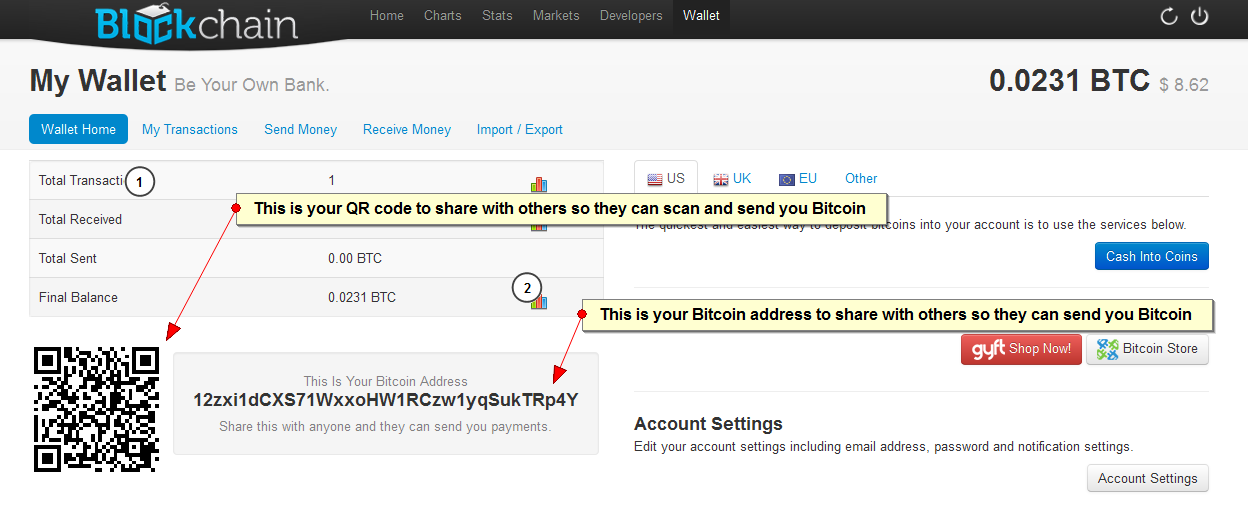Open the Markets menu item
Image resolution: width=1248 pixels, height=512 pixels.
[x=556, y=15]
